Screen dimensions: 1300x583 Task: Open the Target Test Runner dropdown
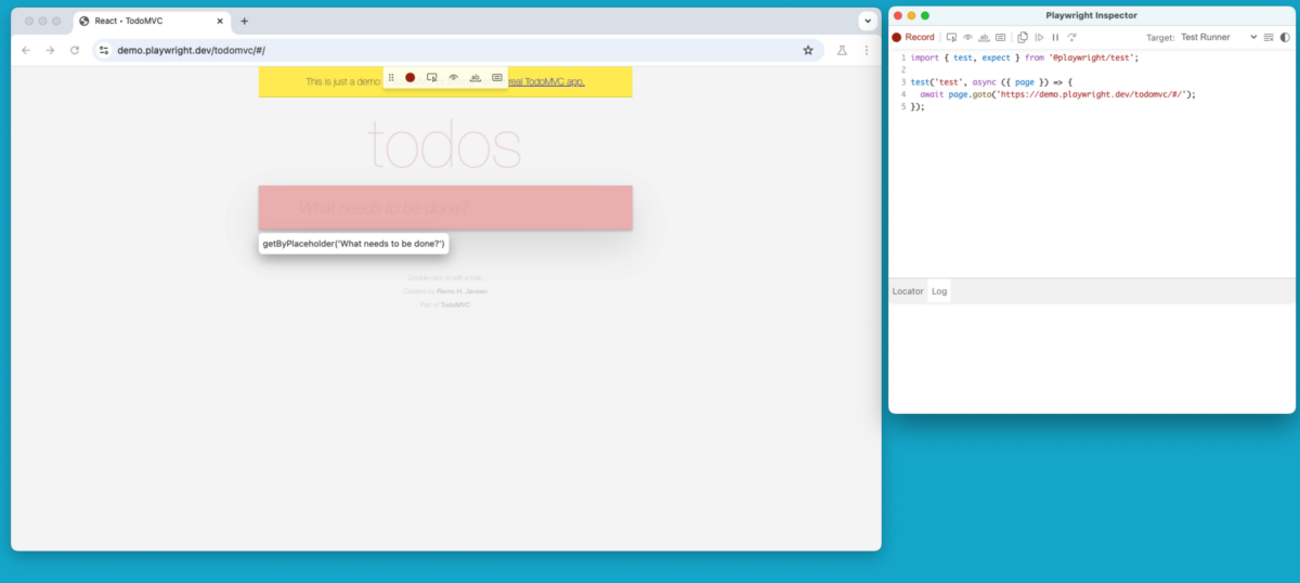click(1218, 37)
